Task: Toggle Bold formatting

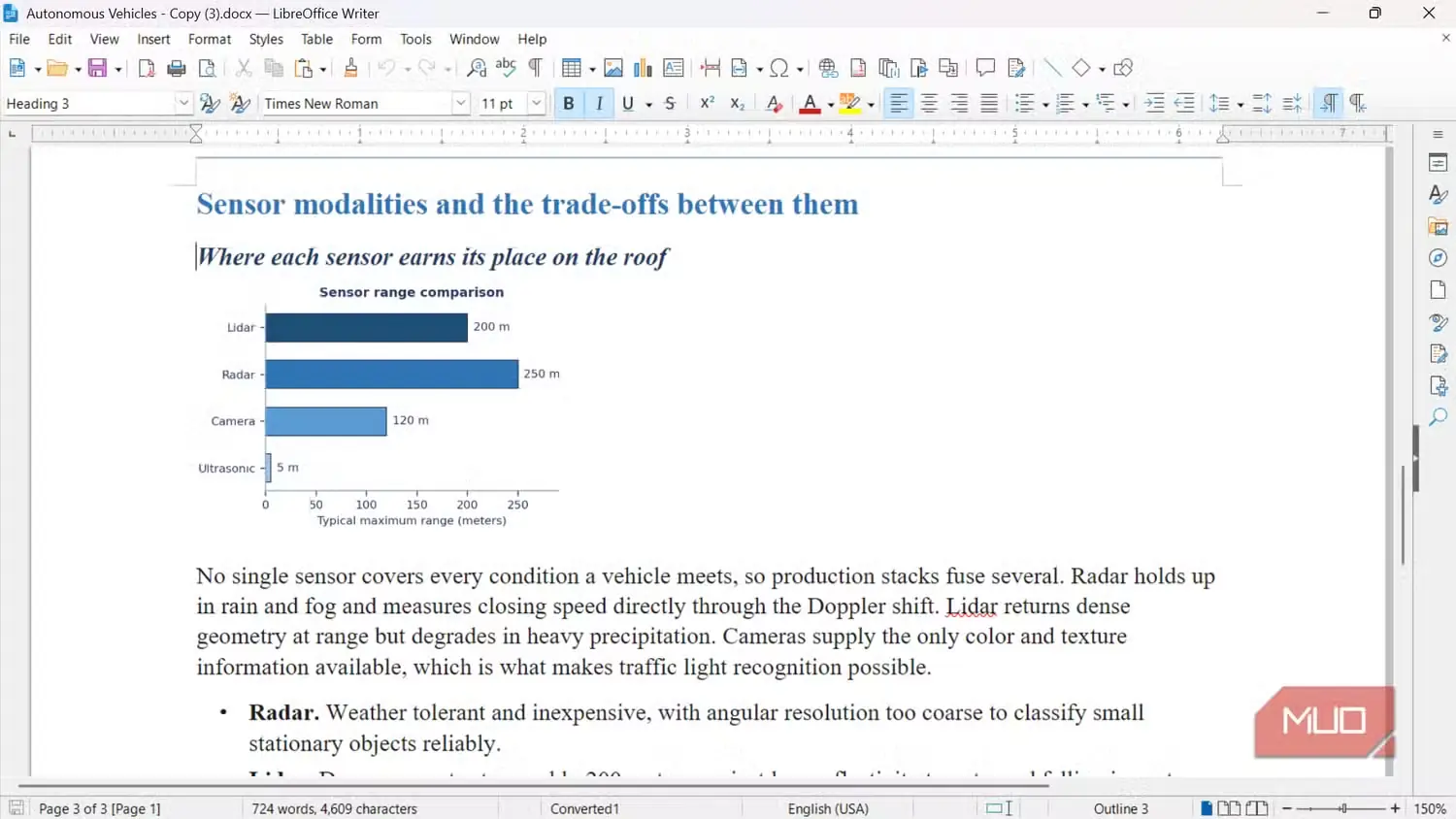Action: click(569, 104)
